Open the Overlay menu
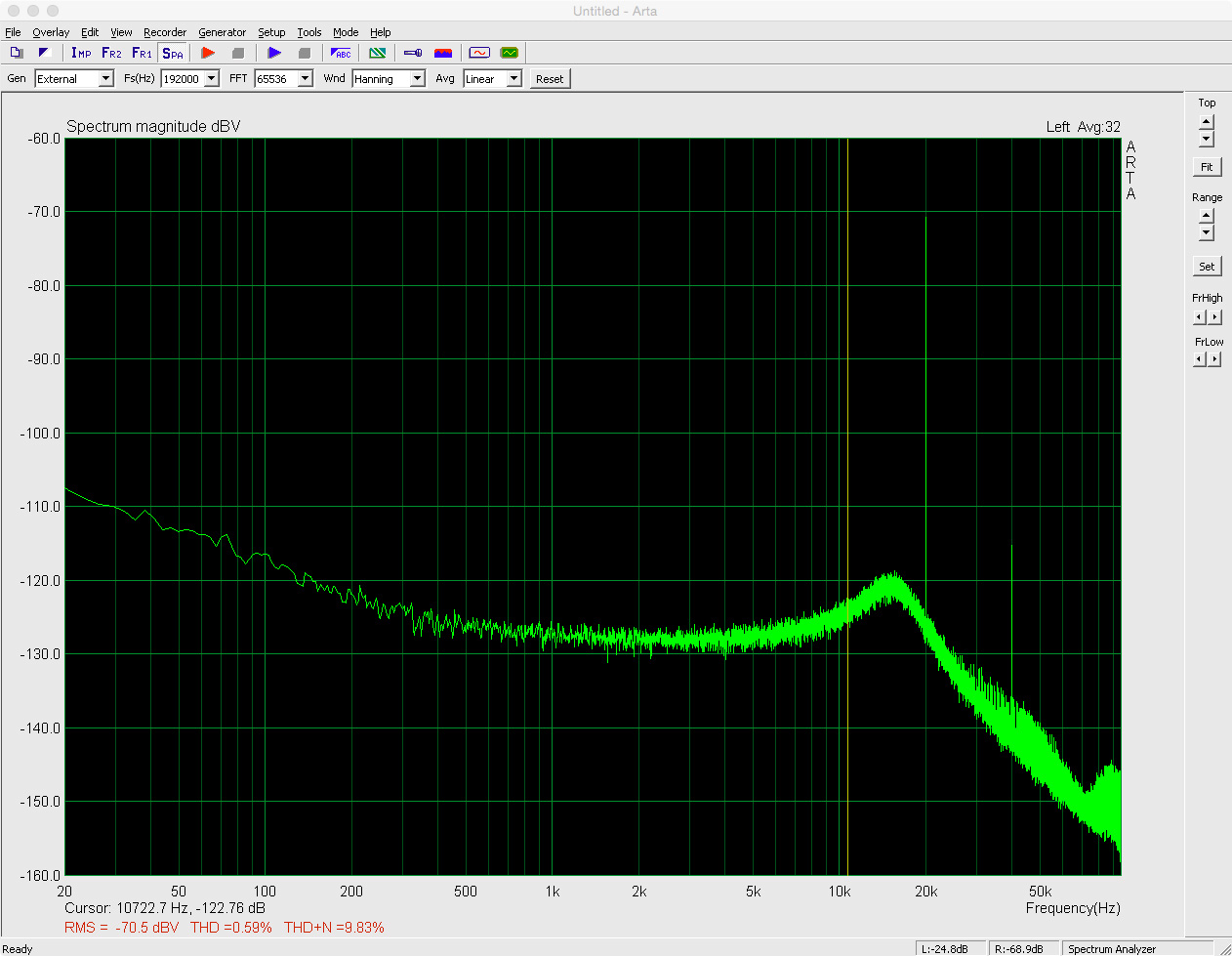This screenshot has width=1232, height=956. (x=51, y=32)
